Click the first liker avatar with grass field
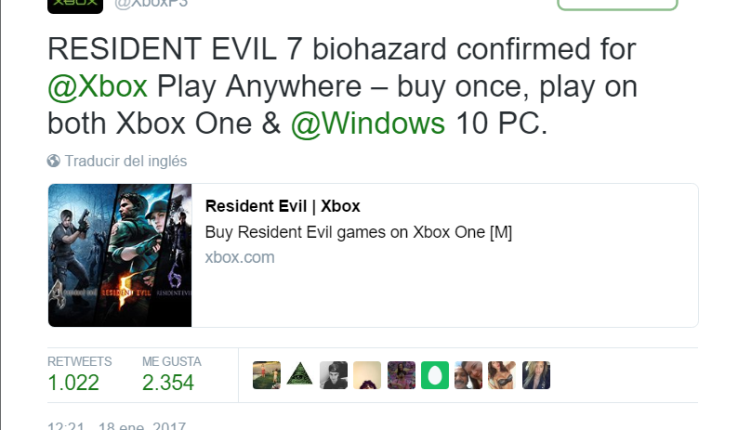This screenshot has width=738, height=430. click(266, 375)
